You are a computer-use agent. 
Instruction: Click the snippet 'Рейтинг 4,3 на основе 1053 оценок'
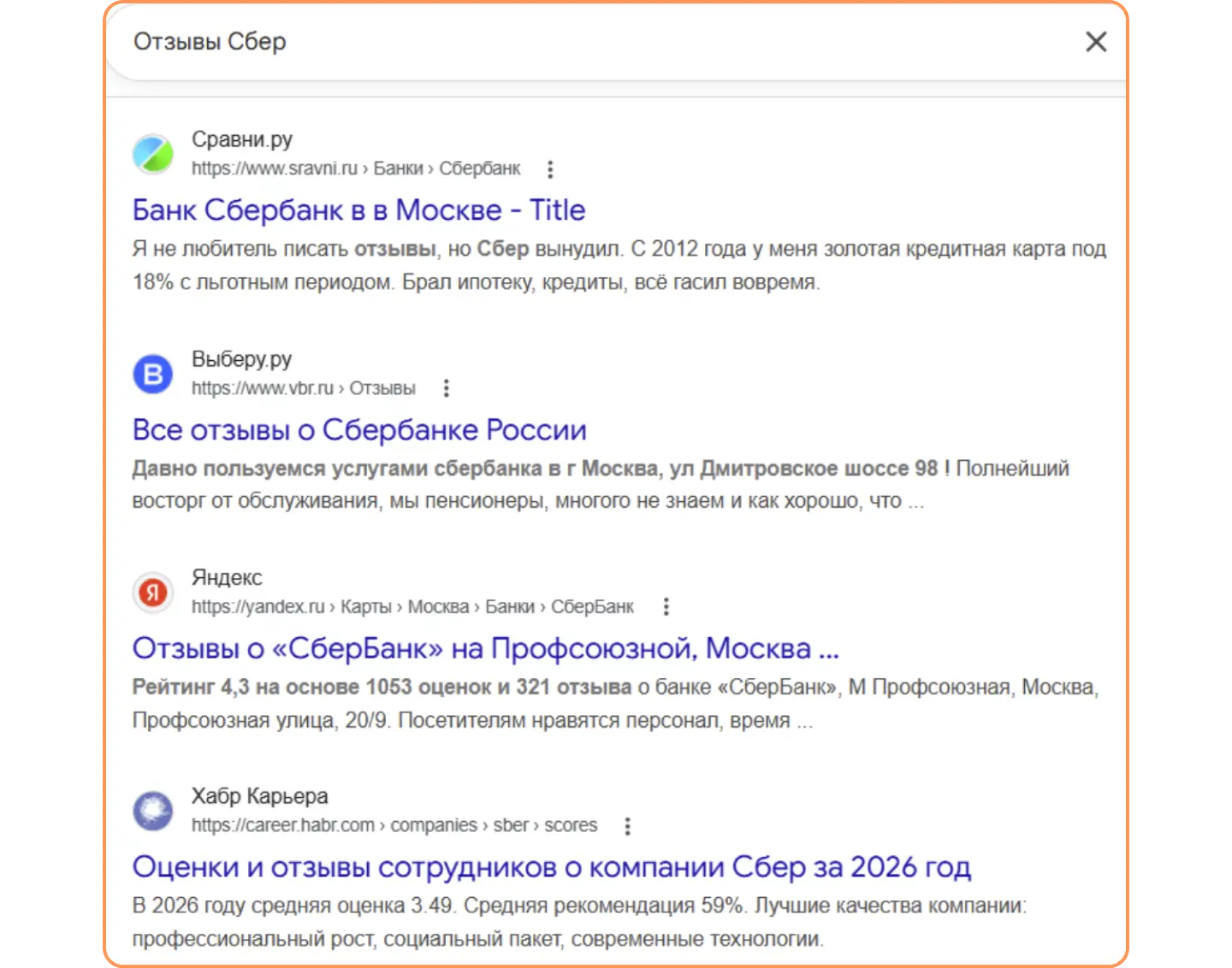point(615,704)
